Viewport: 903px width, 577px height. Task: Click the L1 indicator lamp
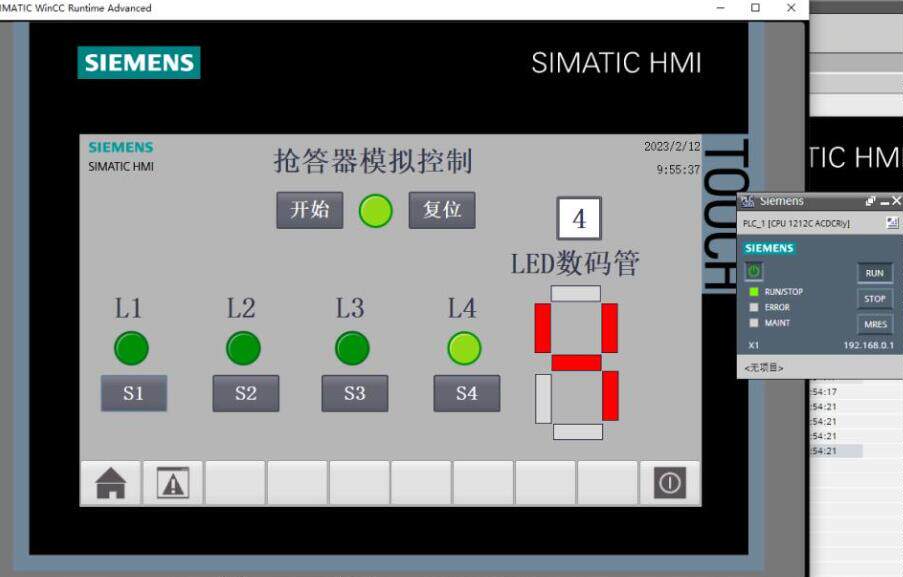click(131, 348)
